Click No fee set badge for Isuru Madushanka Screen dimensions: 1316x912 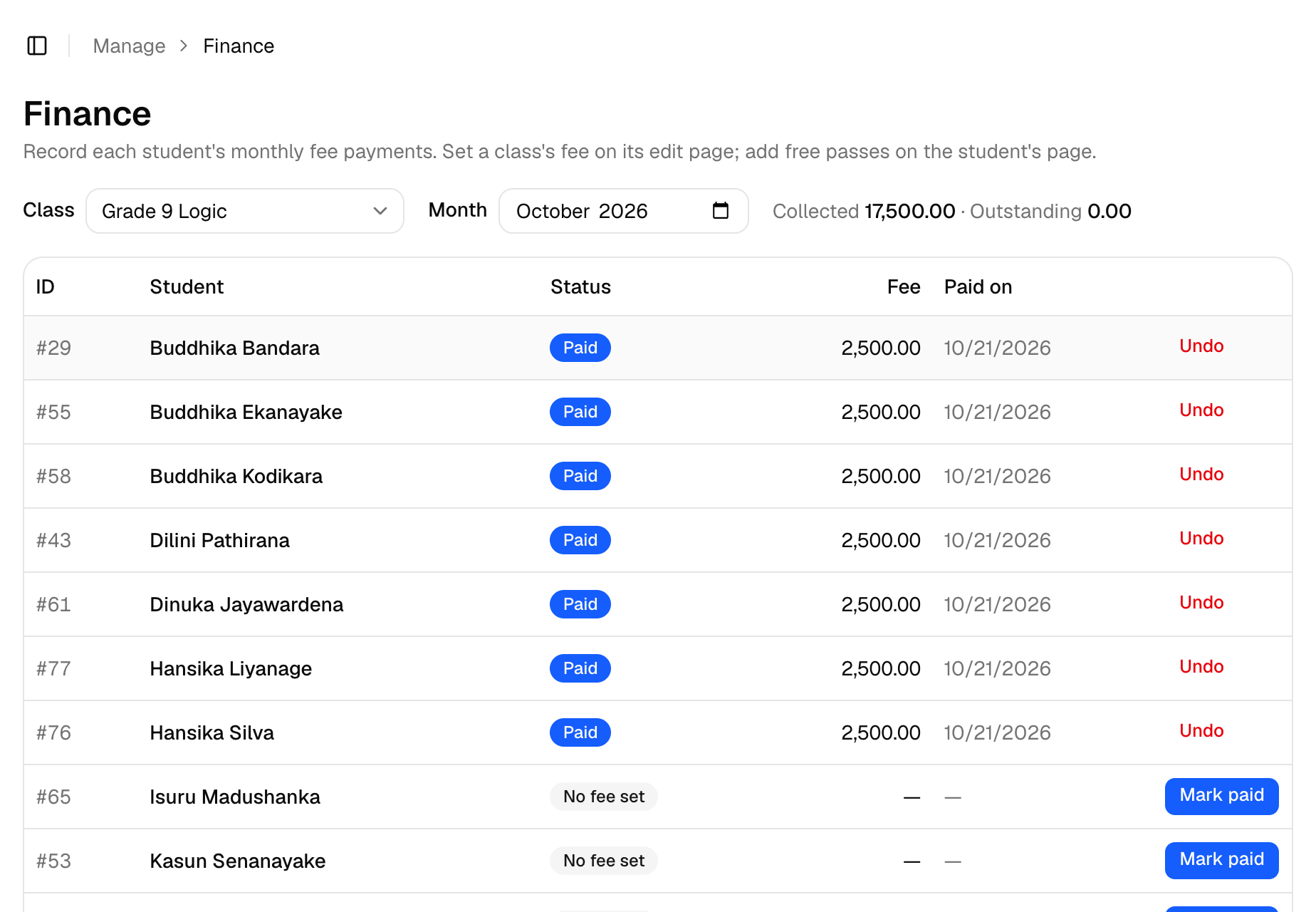coord(604,797)
